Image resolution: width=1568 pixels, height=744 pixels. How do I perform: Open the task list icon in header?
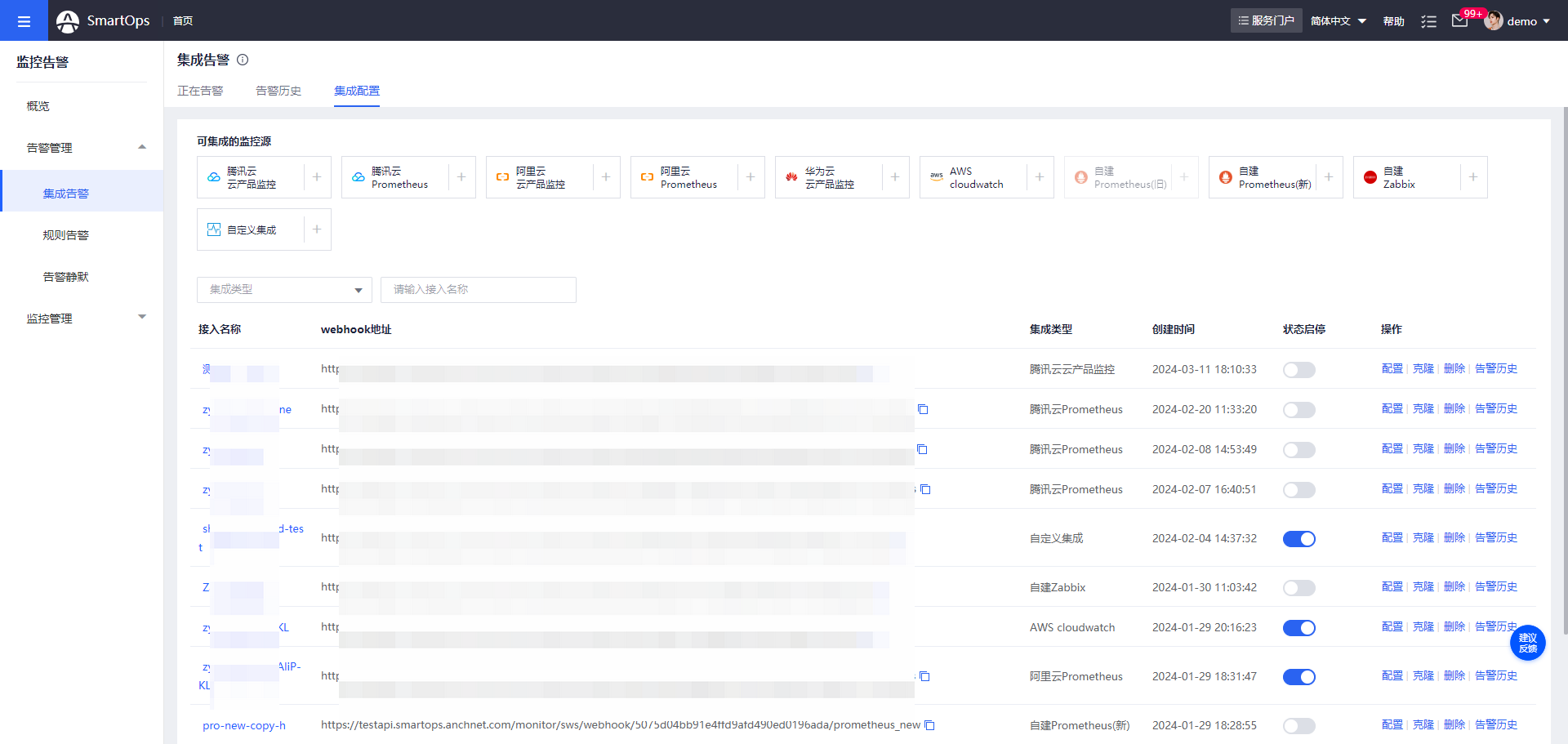1428,21
